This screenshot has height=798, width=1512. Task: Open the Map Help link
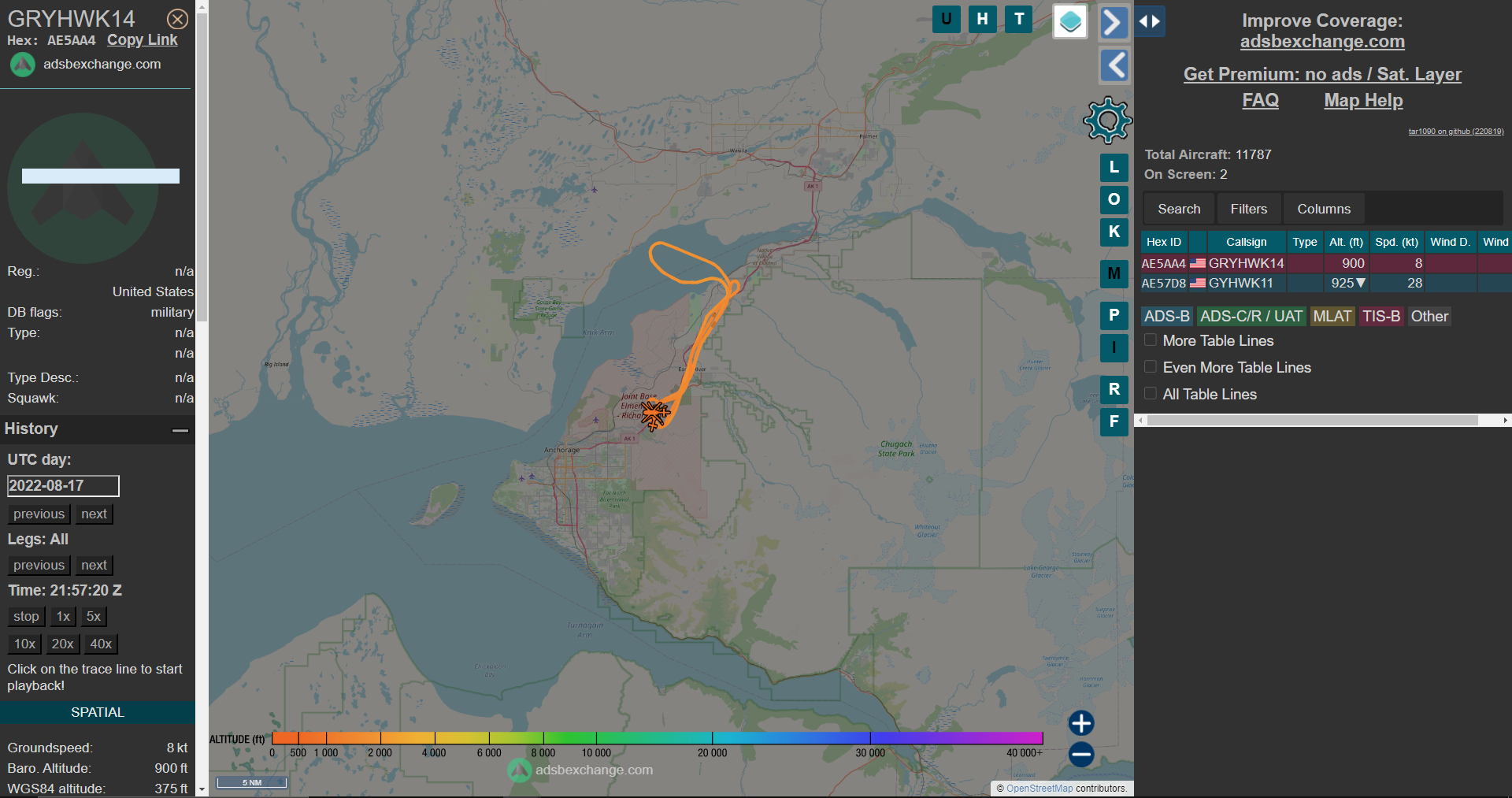tap(1363, 100)
